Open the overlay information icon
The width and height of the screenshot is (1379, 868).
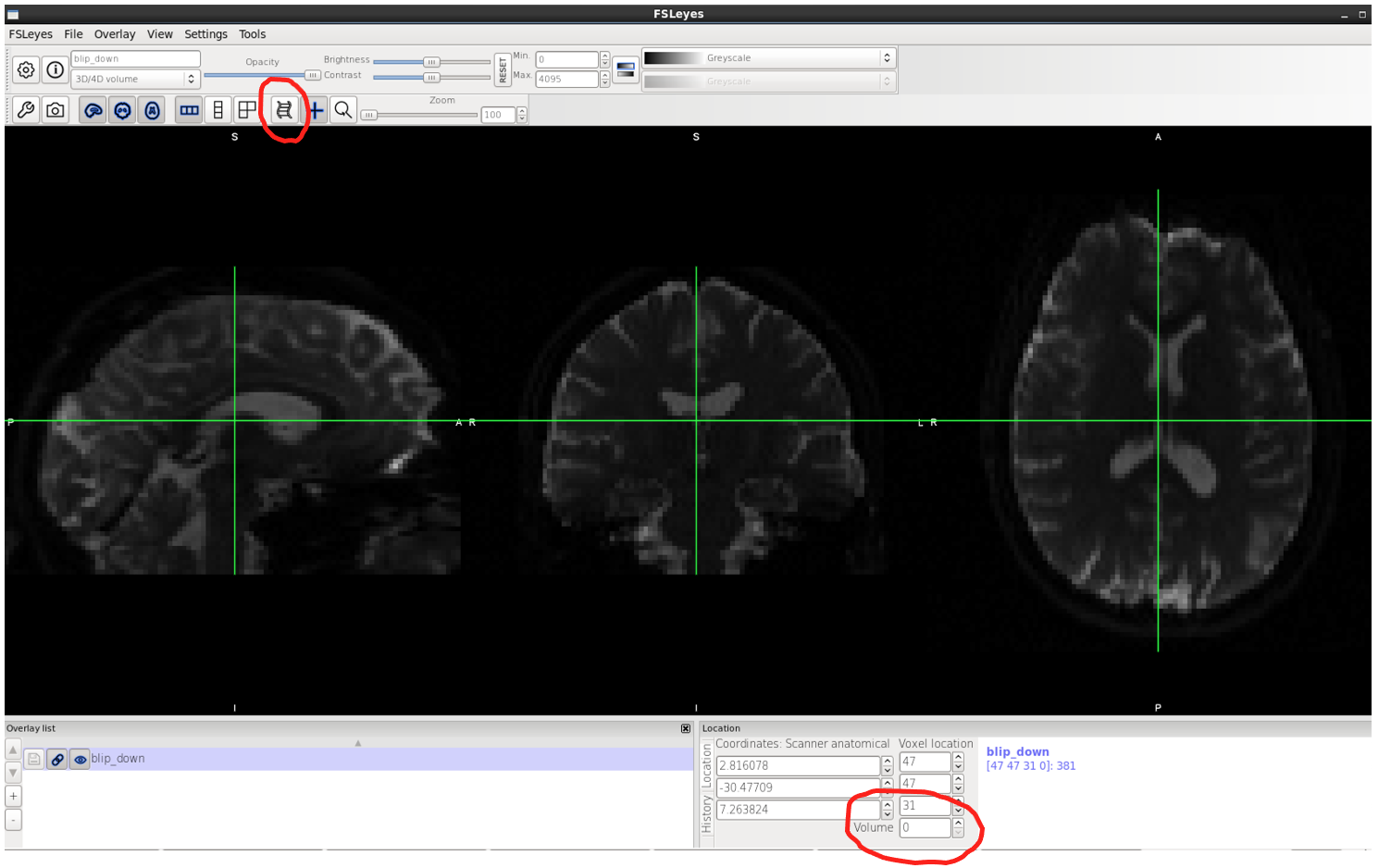point(56,69)
